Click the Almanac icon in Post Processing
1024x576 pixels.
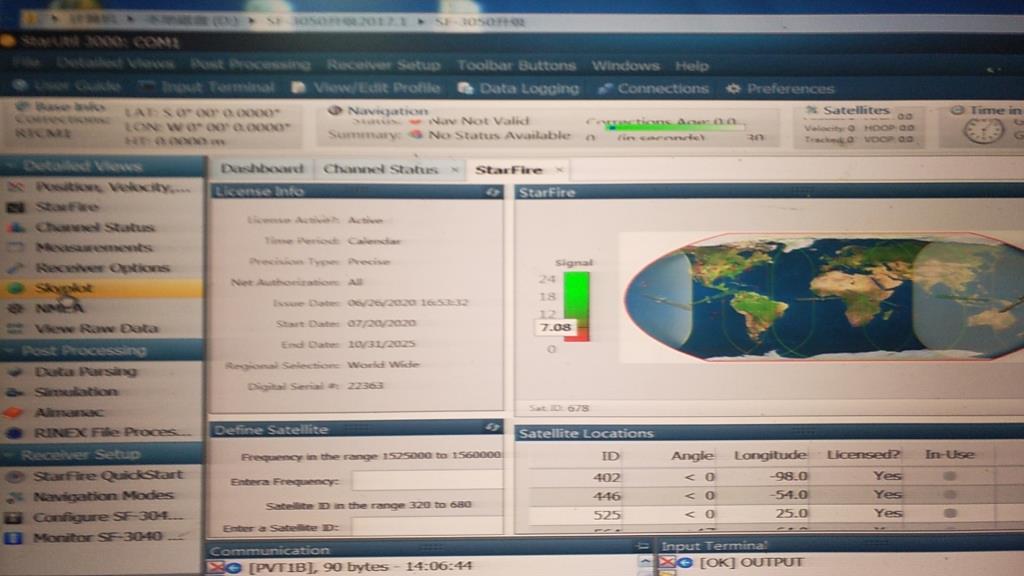pos(15,412)
